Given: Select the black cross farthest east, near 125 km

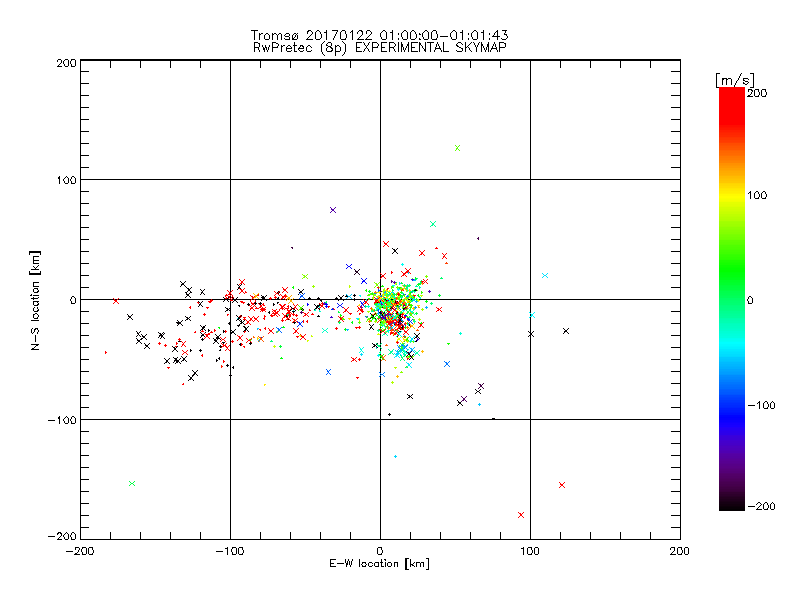Looking at the screenshot, I should (x=566, y=331).
